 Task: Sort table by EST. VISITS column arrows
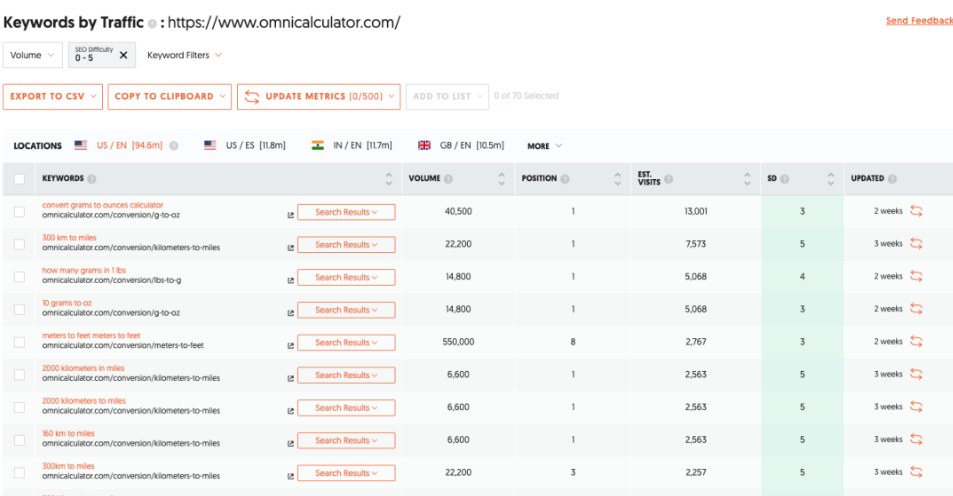(747, 179)
